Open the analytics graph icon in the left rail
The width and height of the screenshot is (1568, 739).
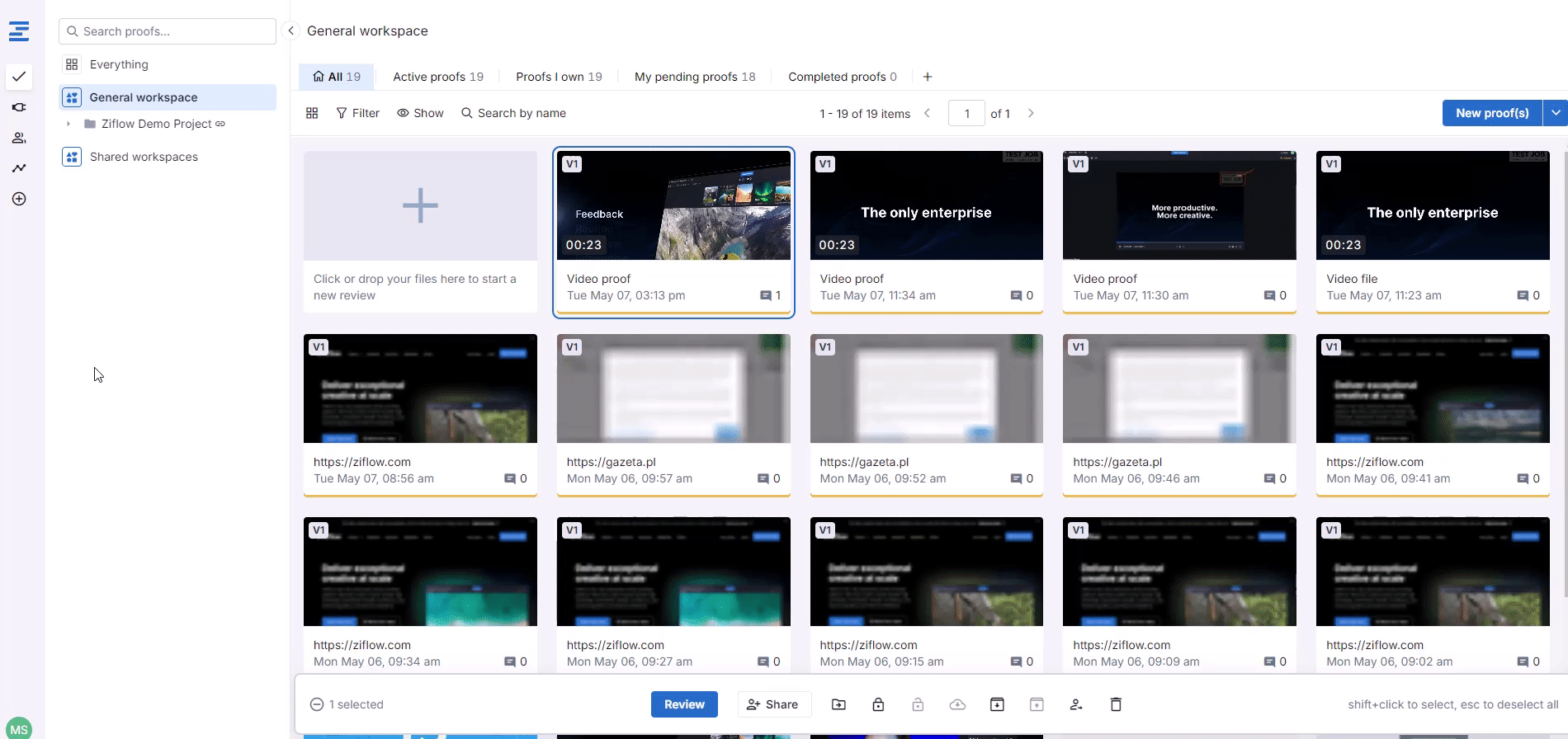(19, 168)
